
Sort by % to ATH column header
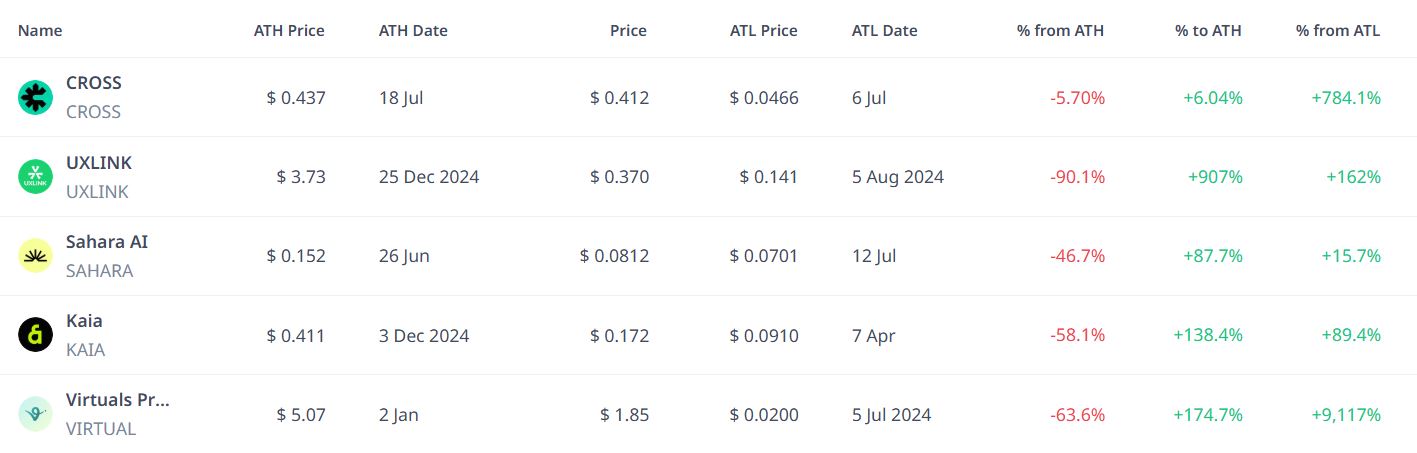click(1208, 31)
